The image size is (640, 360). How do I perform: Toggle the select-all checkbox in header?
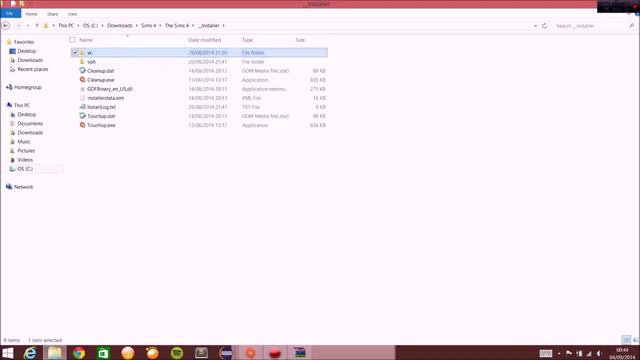(72, 40)
